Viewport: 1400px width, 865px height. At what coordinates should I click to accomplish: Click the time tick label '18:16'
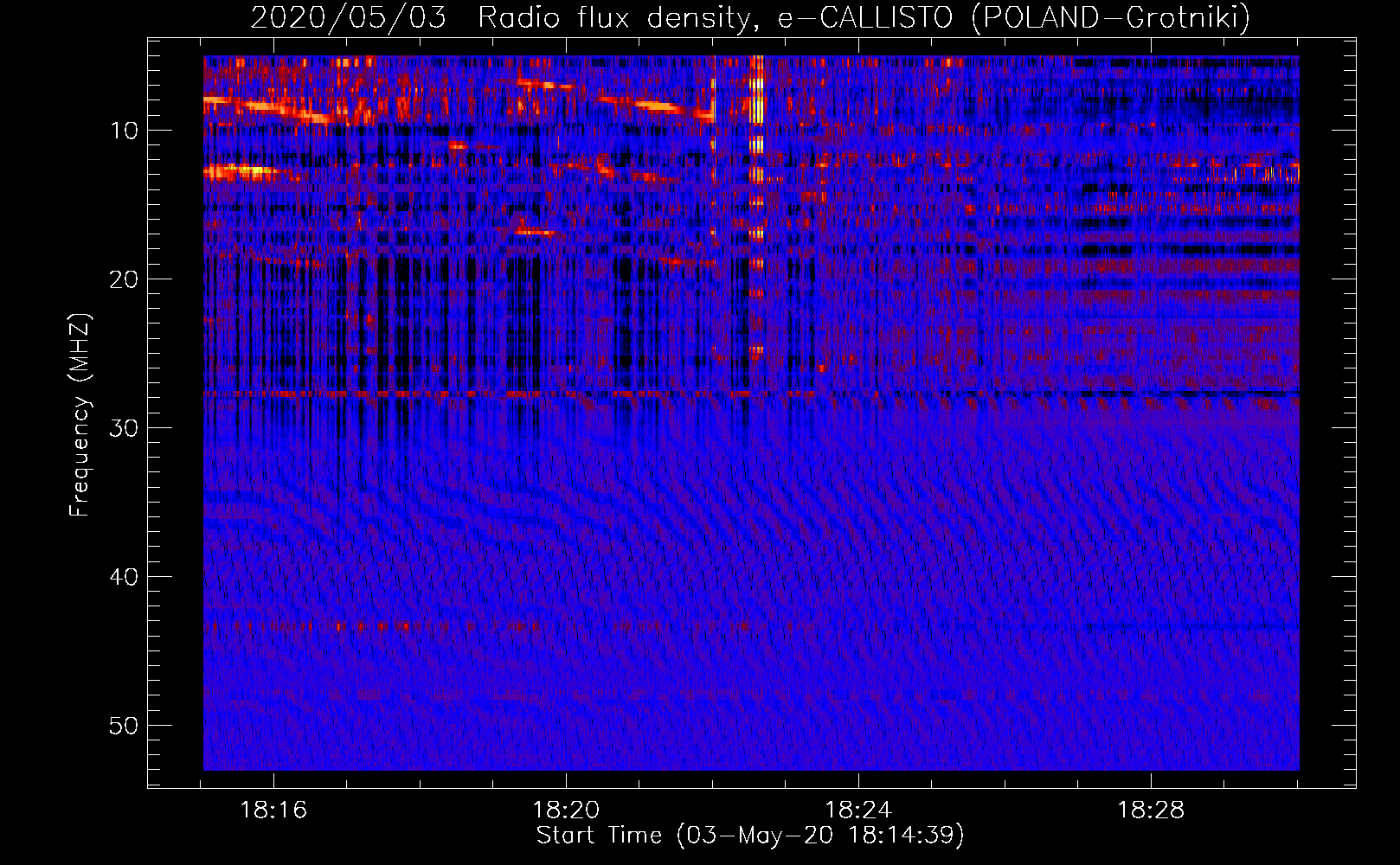pyautogui.click(x=273, y=811)
